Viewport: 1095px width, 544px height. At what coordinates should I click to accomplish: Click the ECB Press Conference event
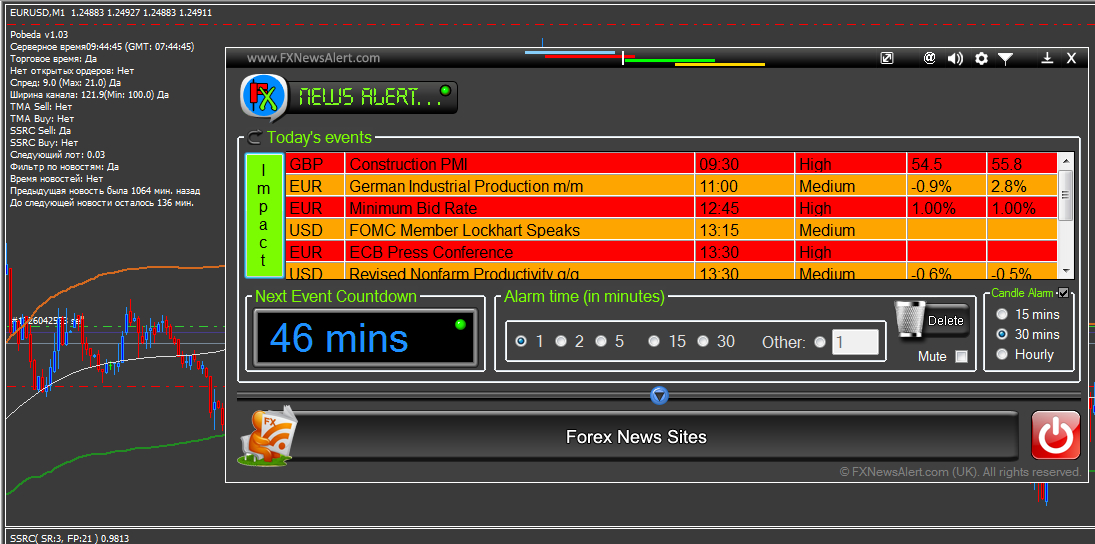520,251
